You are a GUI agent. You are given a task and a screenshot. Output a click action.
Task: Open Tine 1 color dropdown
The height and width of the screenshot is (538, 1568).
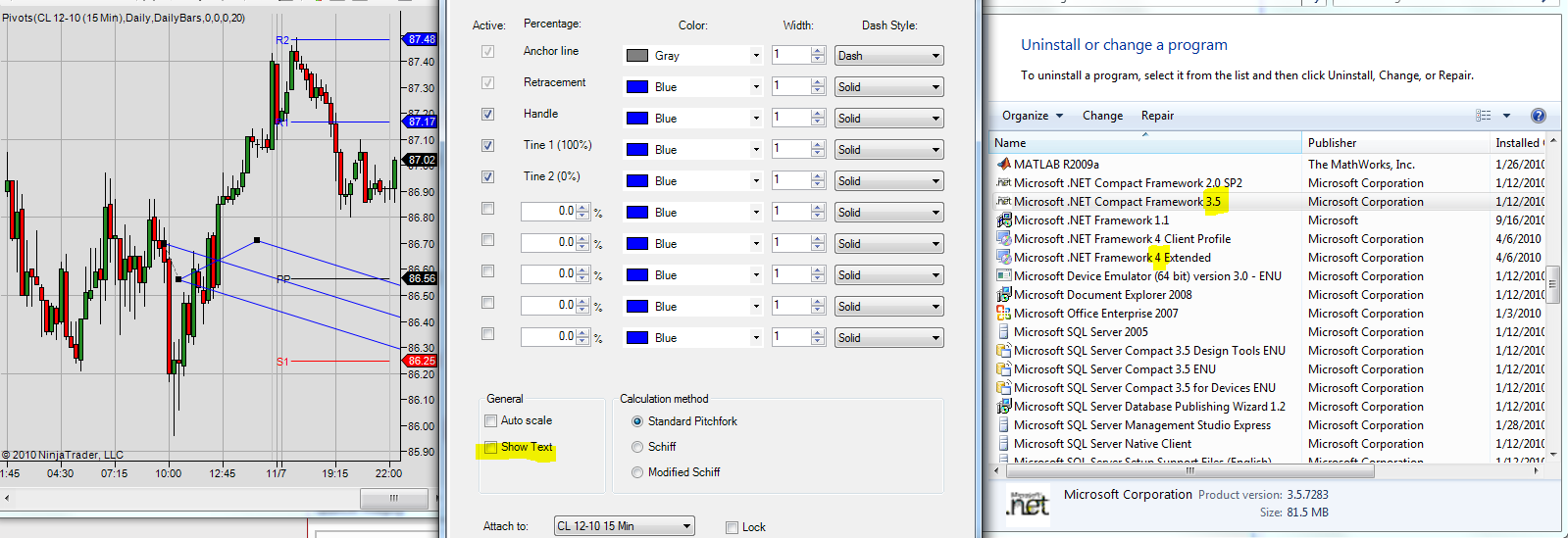coord(755,150)
